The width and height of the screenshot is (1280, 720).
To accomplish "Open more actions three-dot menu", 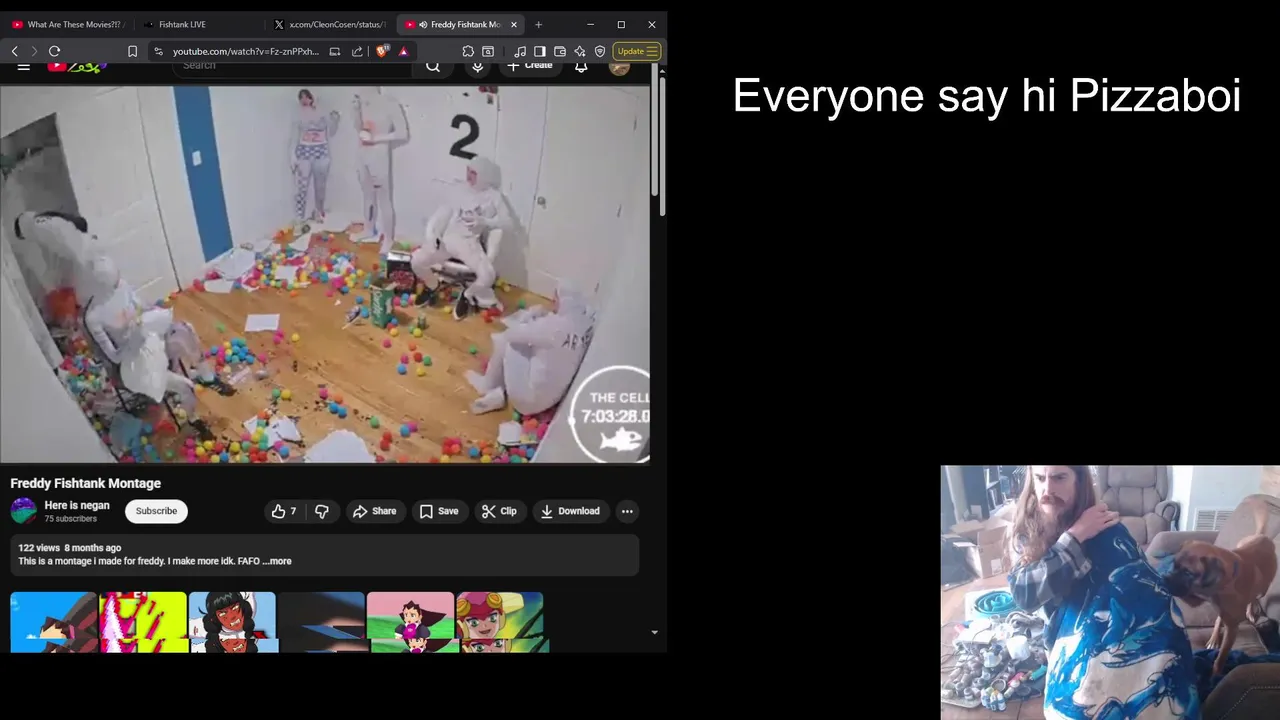I will (627, 511).
